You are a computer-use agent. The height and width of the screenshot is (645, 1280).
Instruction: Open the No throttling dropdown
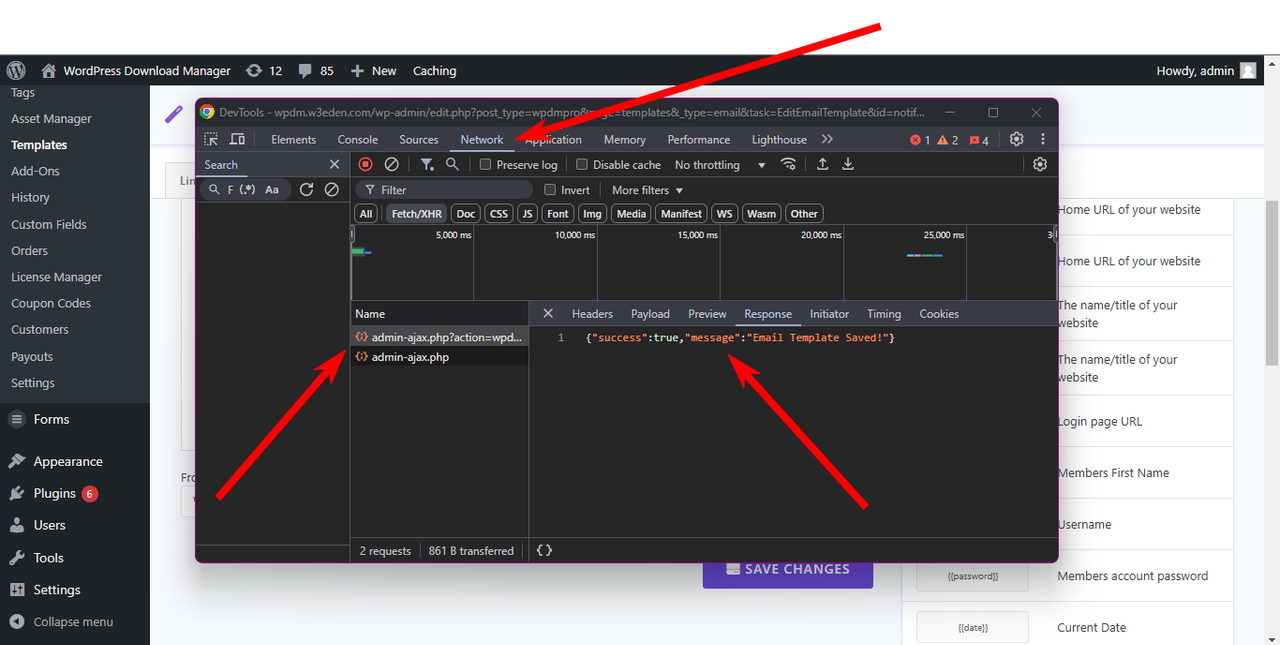[720, 164]
